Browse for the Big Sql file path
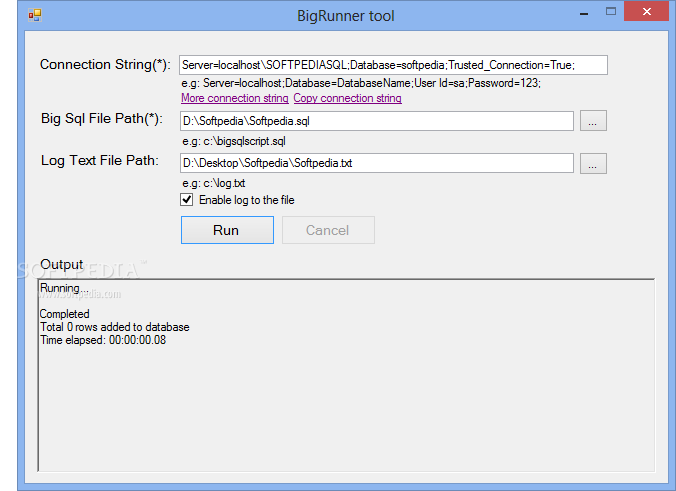 [x=593, y=121]
